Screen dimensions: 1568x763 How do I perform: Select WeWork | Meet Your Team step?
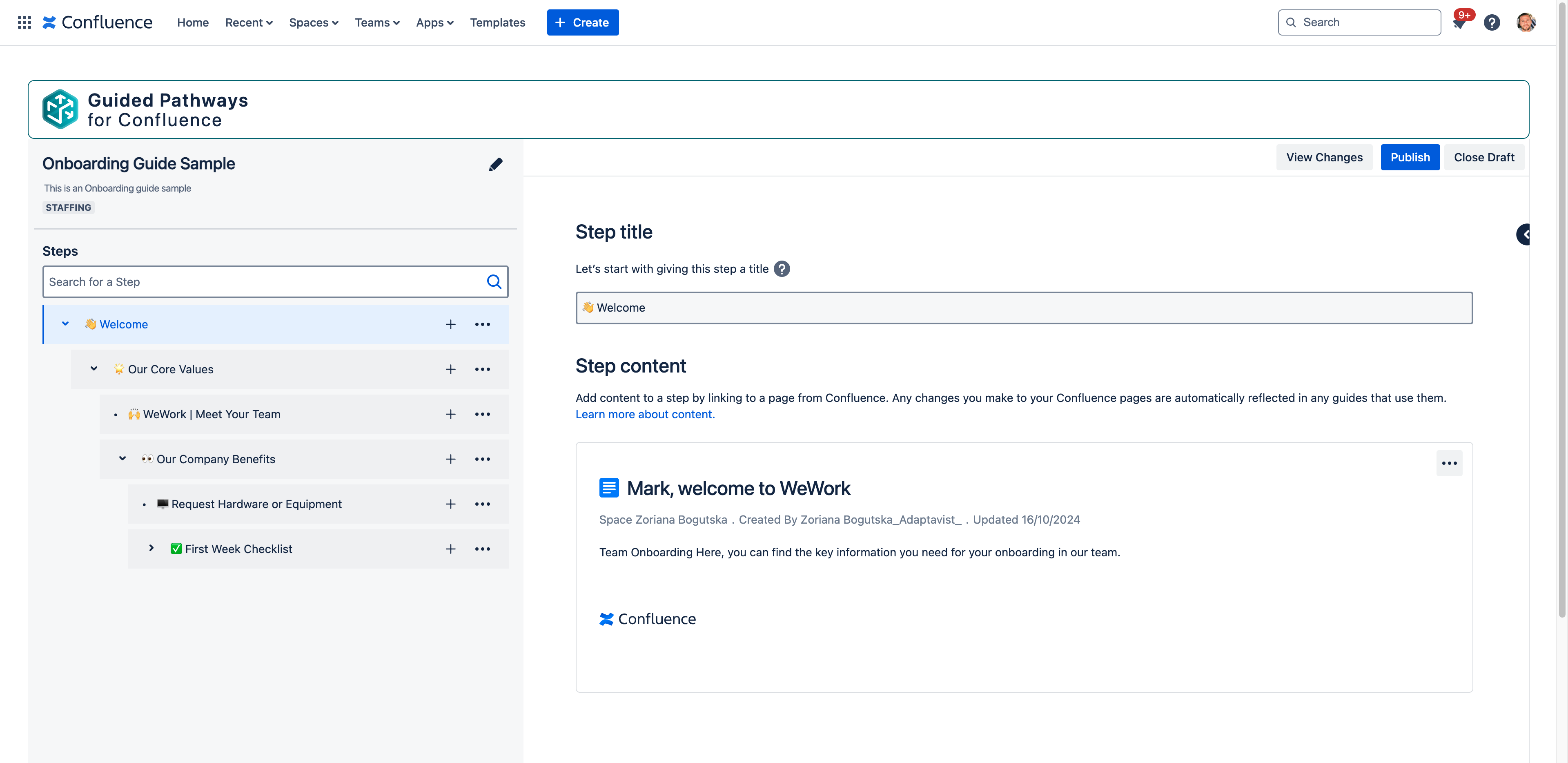point(304,414)
